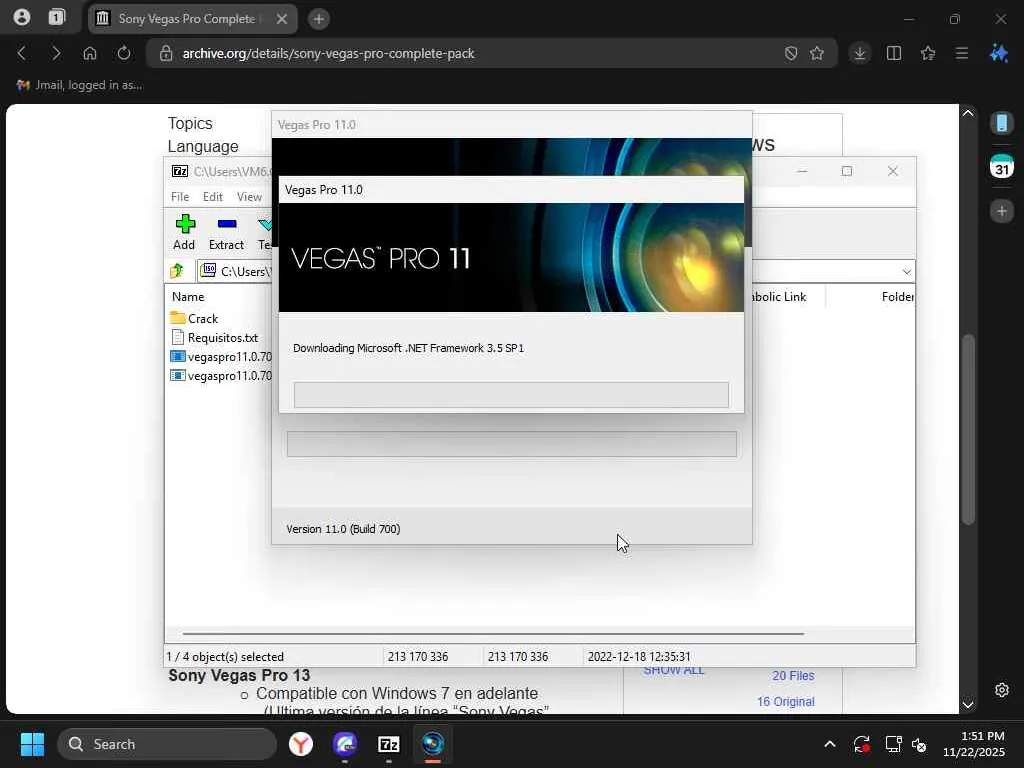
Task: Expand the 7-Zip address path dropdown
Action: pos(906,272)
